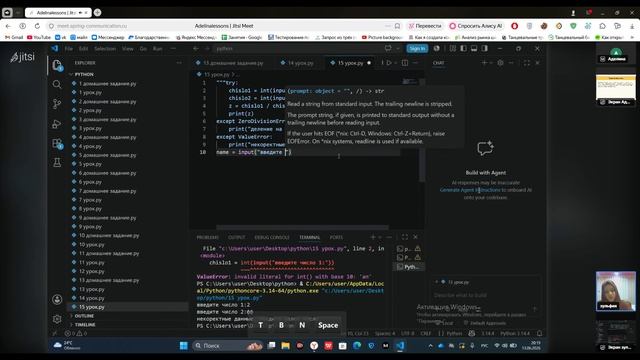Maximize the chat panel
Viewport: 640px width, 360px height.
click(527, 63)
